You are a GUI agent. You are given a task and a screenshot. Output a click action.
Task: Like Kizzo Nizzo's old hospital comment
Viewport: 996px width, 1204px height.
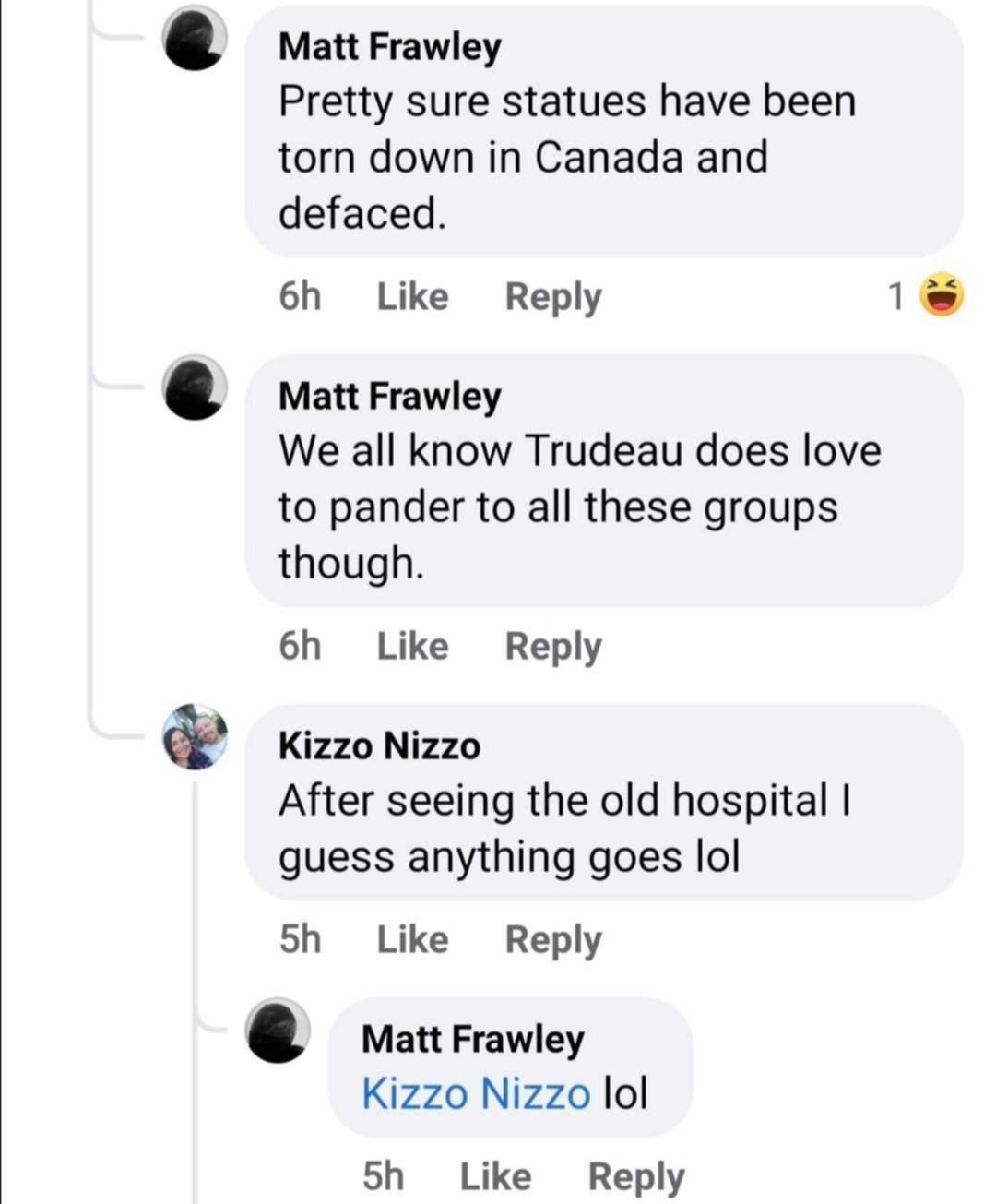412,939
